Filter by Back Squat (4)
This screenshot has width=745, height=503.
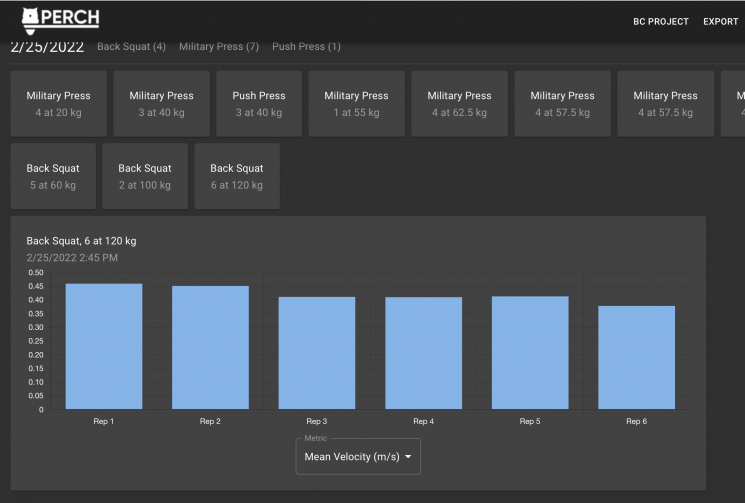[x=131, y=47]
